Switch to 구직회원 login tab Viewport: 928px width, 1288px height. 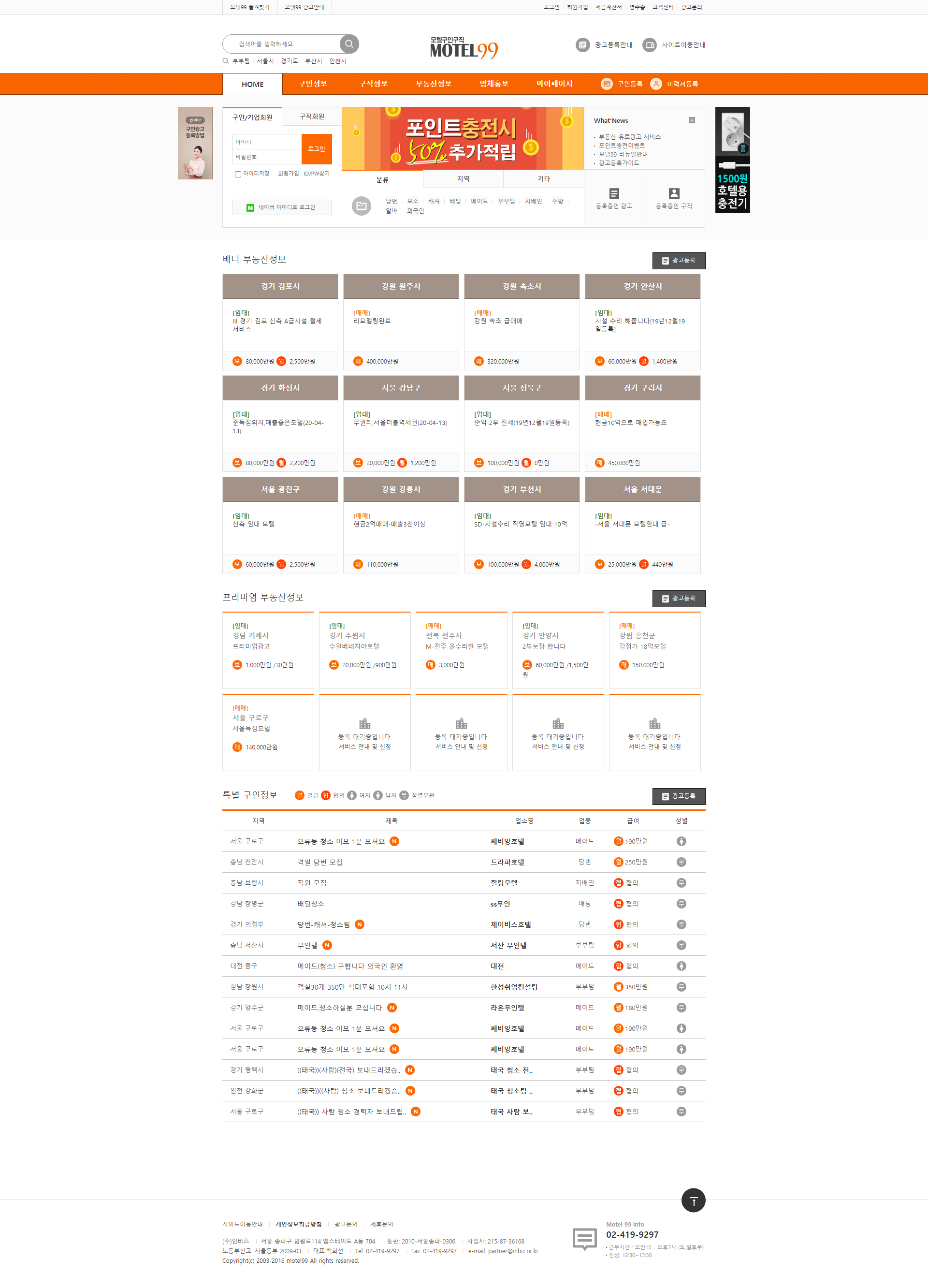point(312,117)
